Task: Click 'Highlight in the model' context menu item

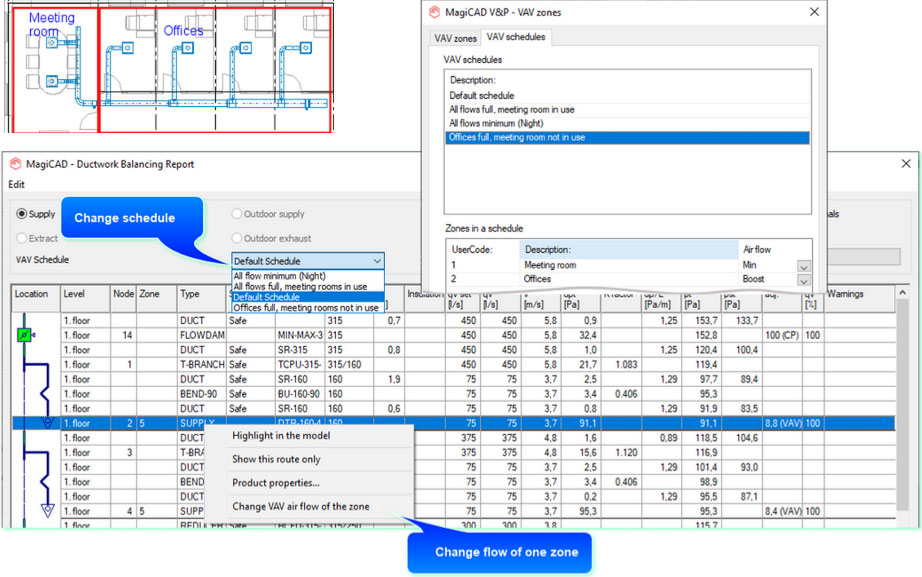Action: (x=281, y=435)
